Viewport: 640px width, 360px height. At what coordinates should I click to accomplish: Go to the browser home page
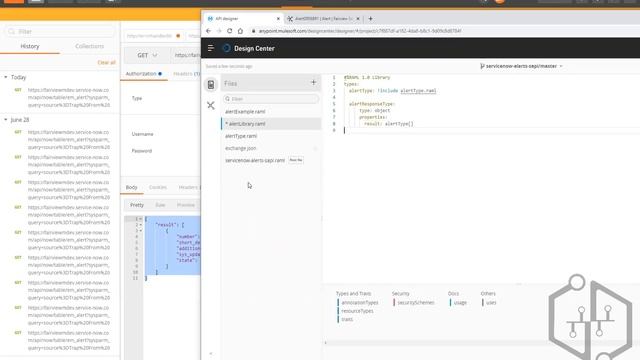pyautogui.click(x=240, y=31)
